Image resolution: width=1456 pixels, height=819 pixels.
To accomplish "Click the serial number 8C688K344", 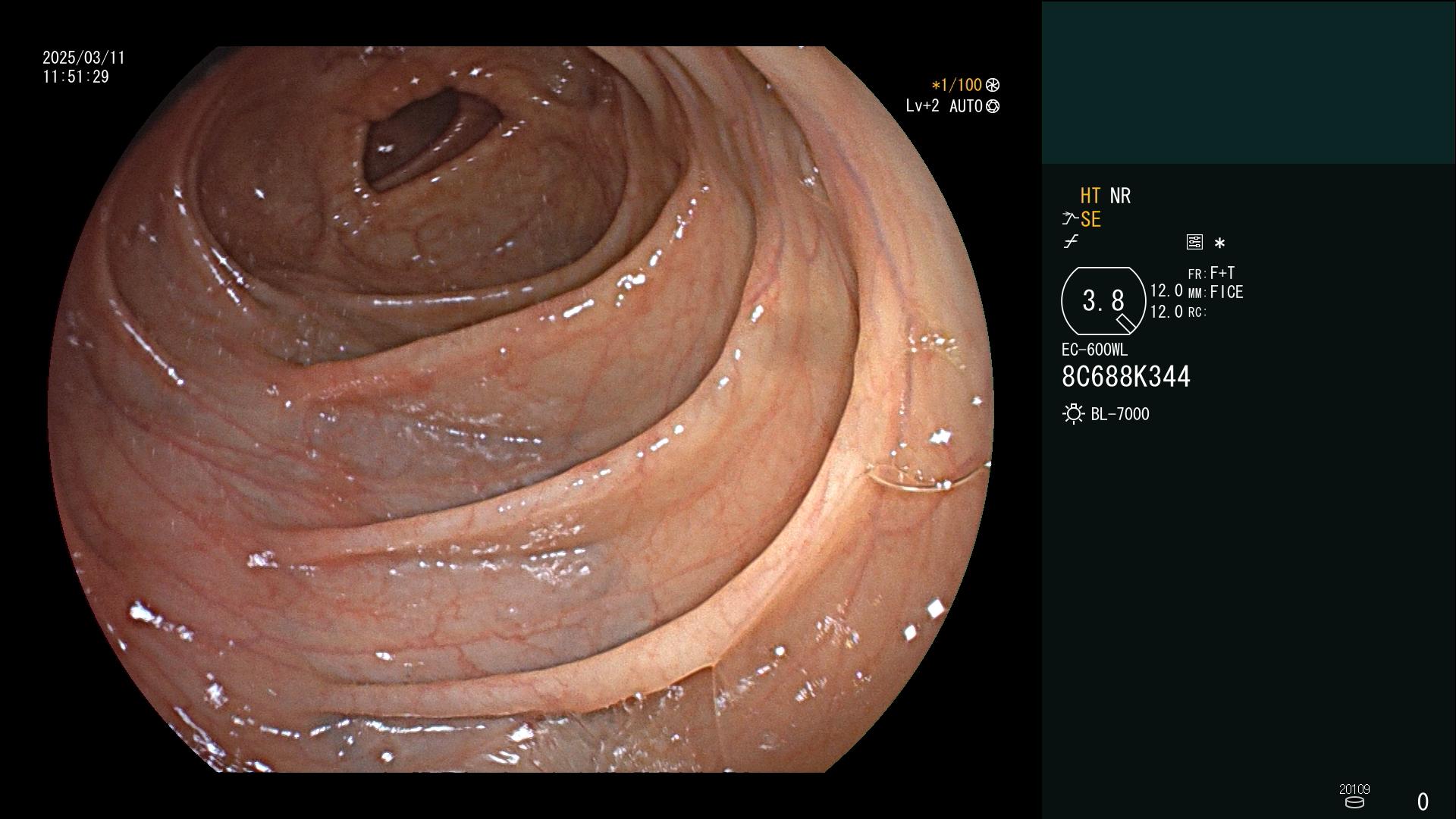I will (x=1126, y=377).
